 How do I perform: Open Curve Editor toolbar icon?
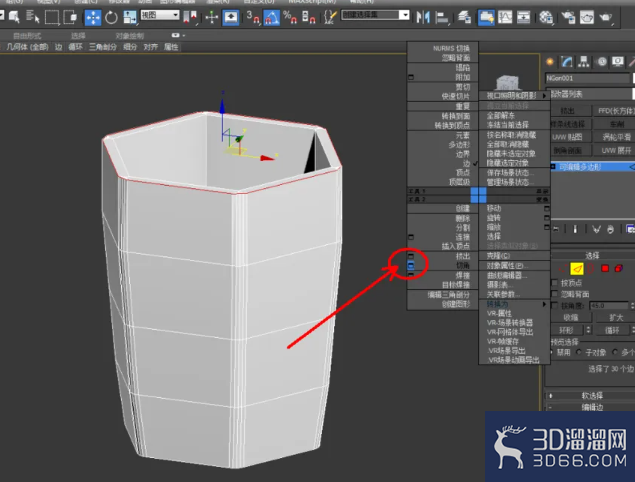(x=505, y=17)
